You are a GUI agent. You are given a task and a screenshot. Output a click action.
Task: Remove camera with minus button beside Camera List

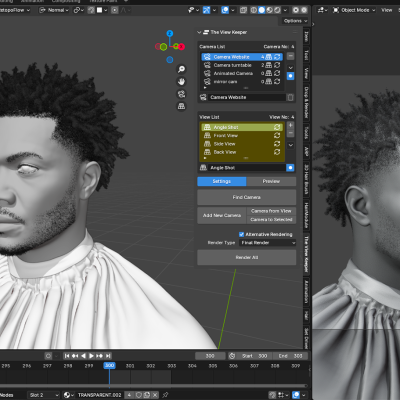291,56
